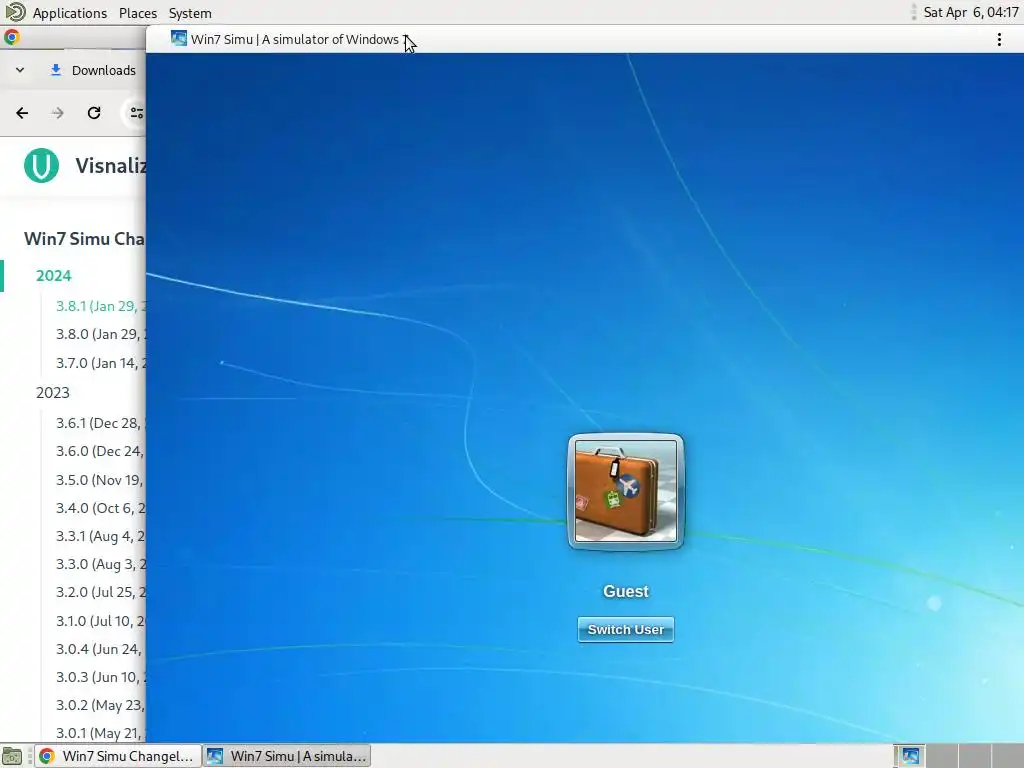Click the Visnalize site name
The height and width of the screenshot is (768, 1024).
pos(110,165)
